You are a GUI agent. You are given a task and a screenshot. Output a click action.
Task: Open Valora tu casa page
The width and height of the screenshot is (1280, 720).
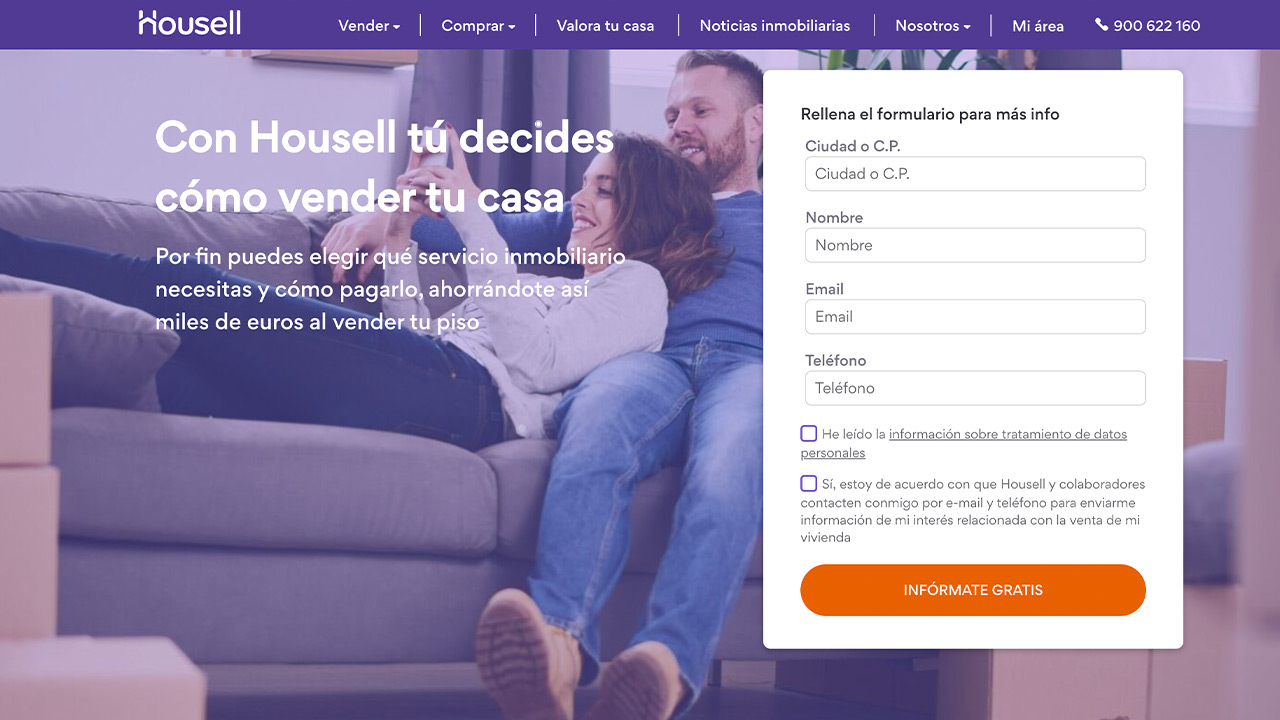[x=605, y=26]
